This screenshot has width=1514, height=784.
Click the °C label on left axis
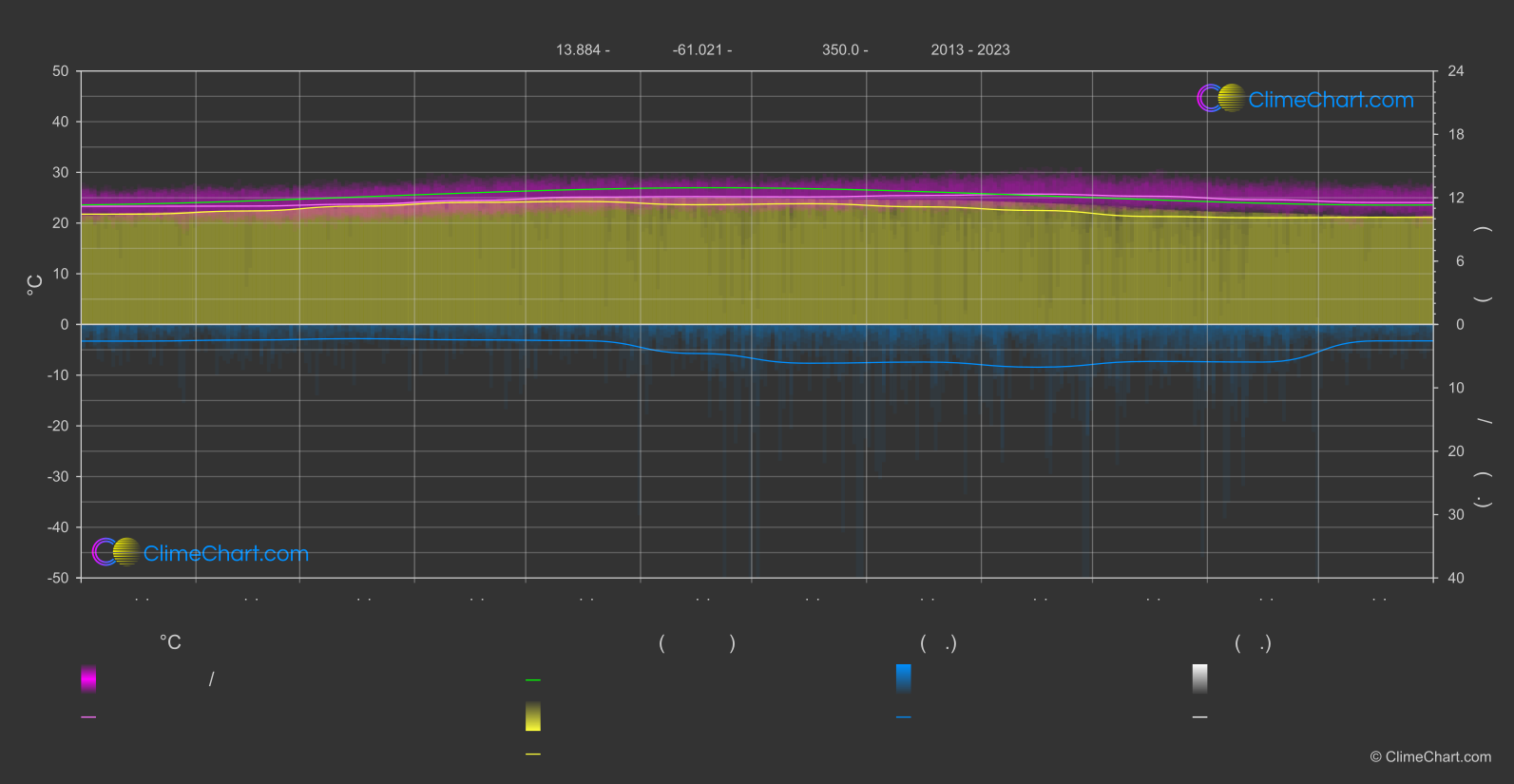35,285
